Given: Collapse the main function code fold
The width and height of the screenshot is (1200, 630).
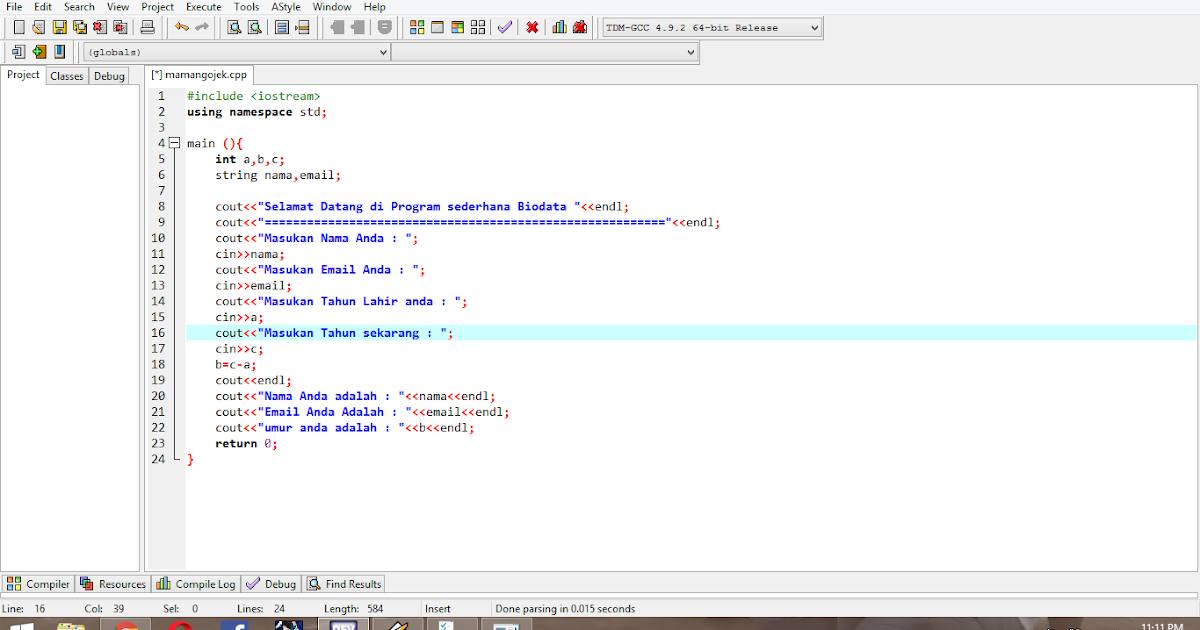Looking at the screenshot, I should 174,143.
